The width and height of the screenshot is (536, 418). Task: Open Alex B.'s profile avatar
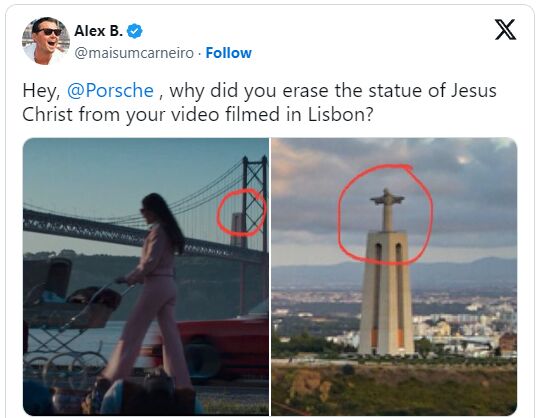[x=46, y=41]
